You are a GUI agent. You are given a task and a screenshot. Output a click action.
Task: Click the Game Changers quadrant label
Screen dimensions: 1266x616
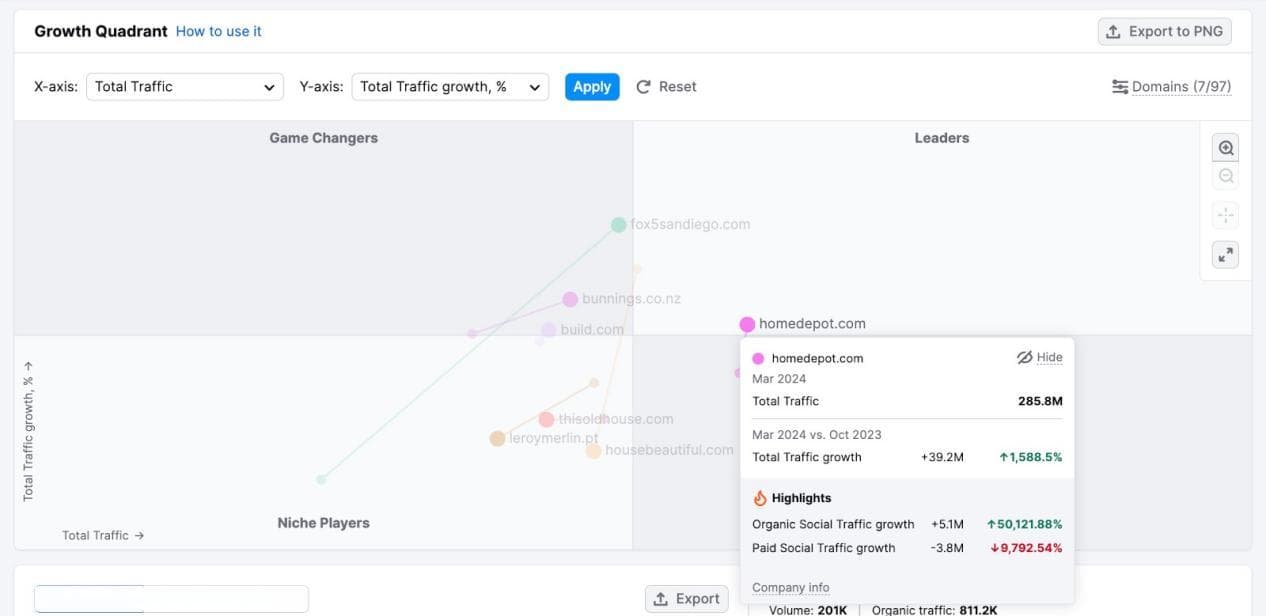click(323, 138)
